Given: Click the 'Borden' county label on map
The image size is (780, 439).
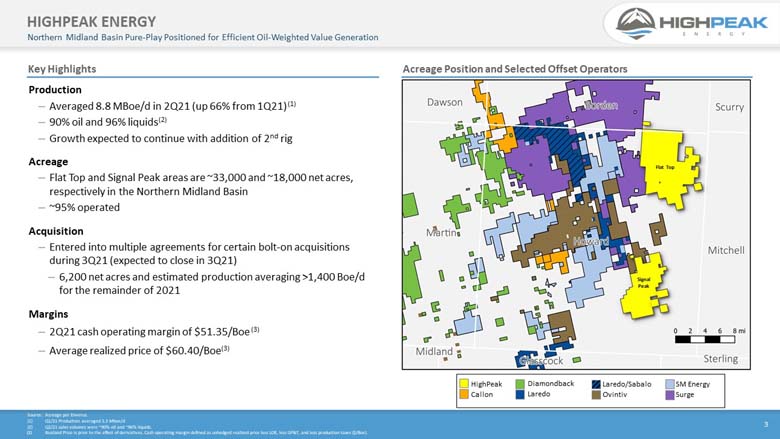Looking at the screenshot, I should (602, 105).
